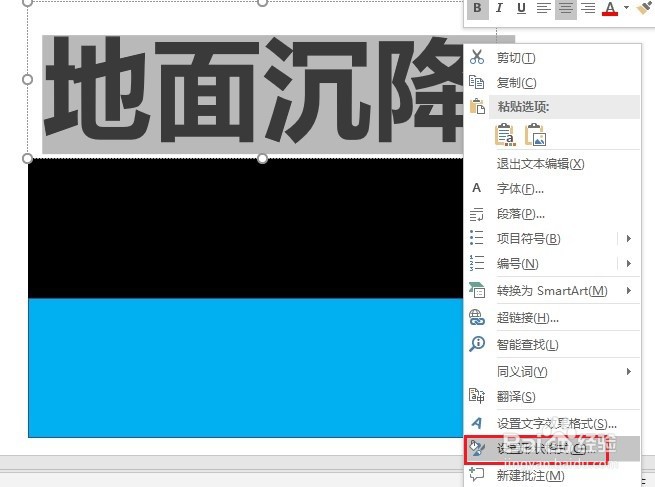Click the numbering list icon
655x487 pixels.
click(477, 263)
